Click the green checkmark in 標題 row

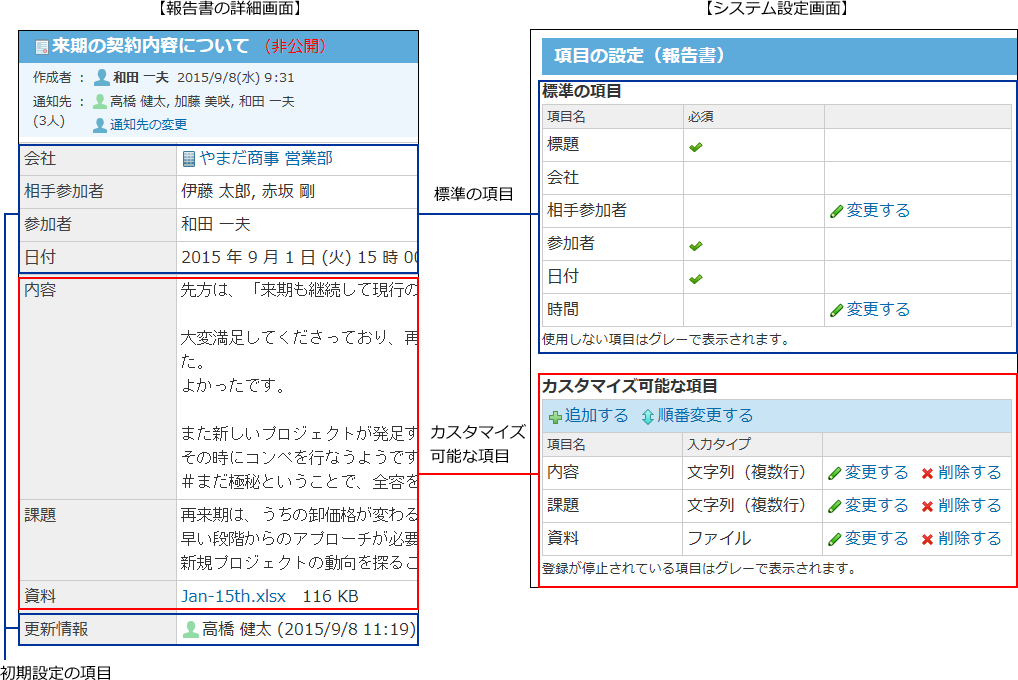tap(696, 146)
